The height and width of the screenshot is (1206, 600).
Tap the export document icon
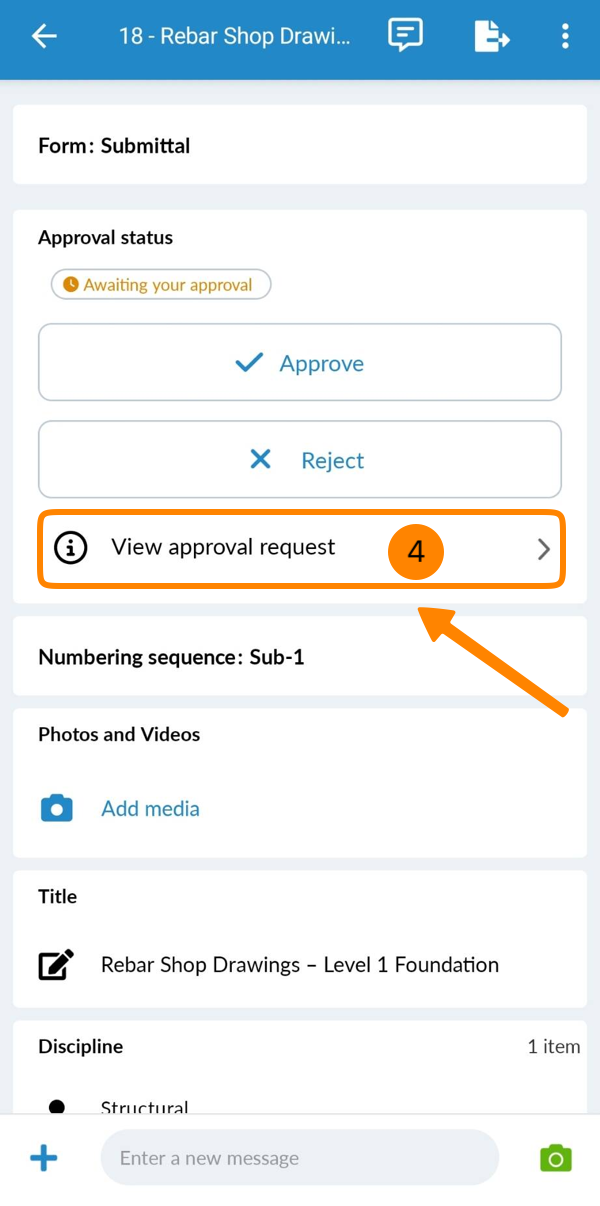tap(491, 37)
